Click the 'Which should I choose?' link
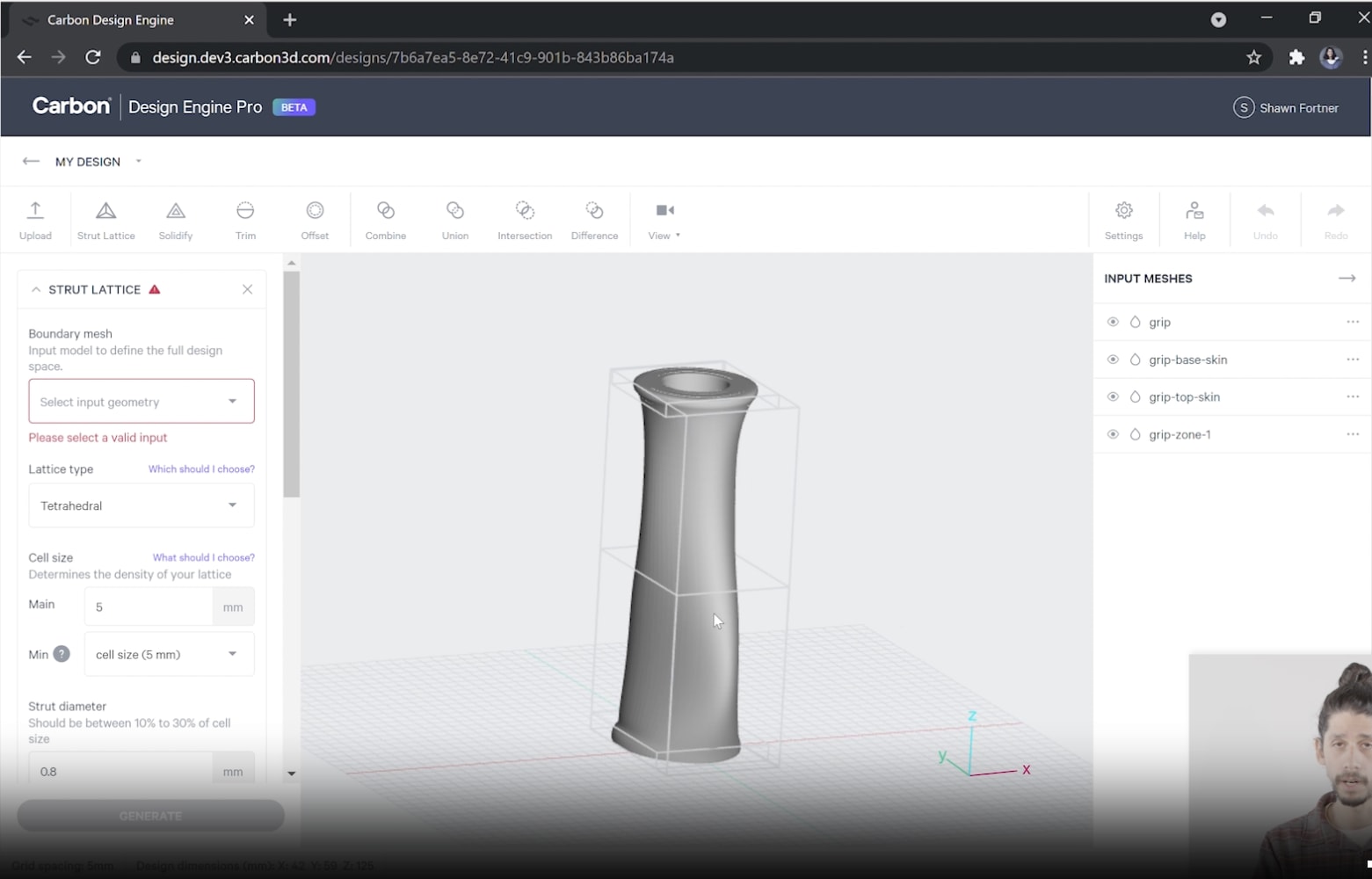The height and width of the screenshot is (879, 1372). coord(201,469)
